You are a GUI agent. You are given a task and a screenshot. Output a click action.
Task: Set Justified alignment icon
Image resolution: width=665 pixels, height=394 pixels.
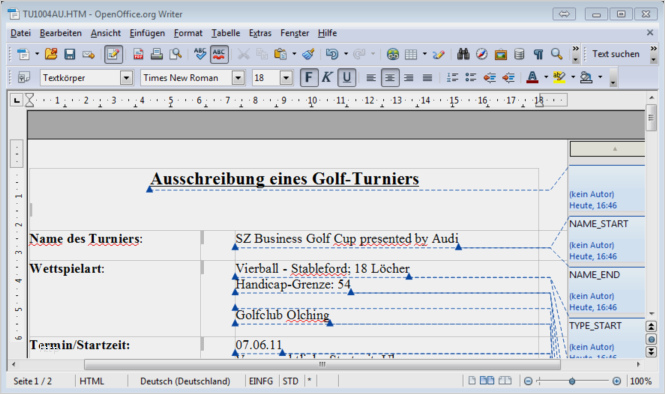428,78
